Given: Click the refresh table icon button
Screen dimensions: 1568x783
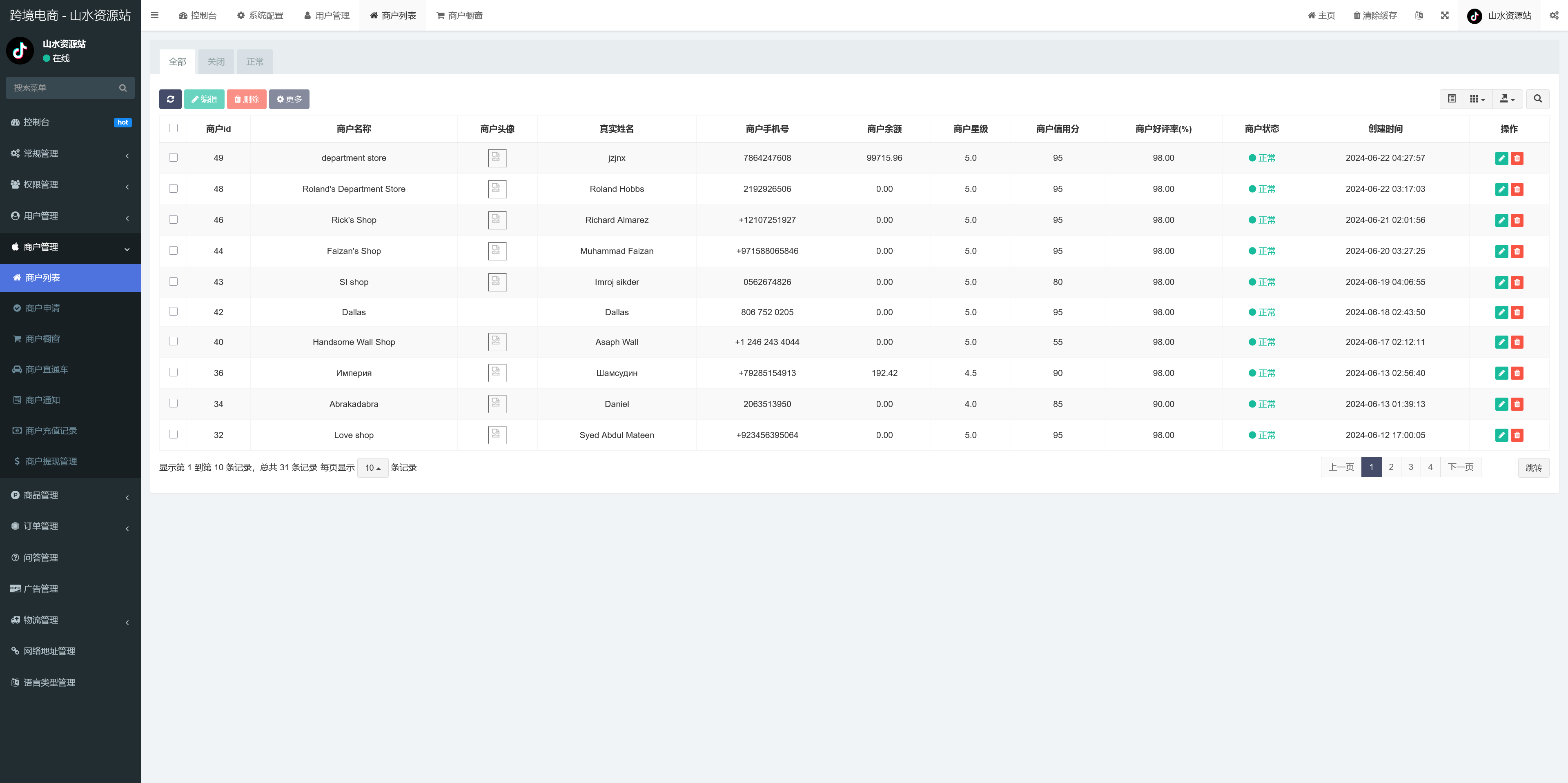Looking at the screenshot, I should coord(170,99).
